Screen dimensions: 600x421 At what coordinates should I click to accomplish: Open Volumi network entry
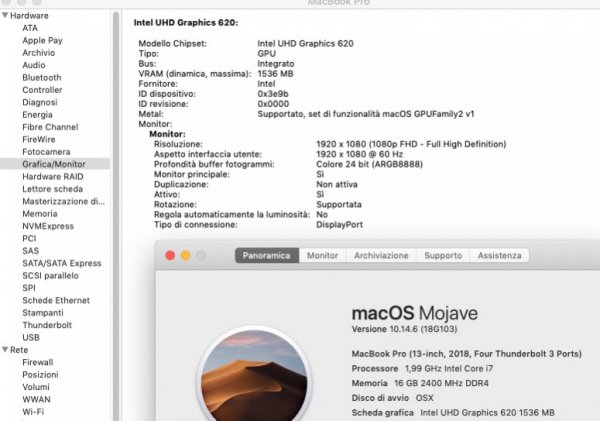[36, 387]
